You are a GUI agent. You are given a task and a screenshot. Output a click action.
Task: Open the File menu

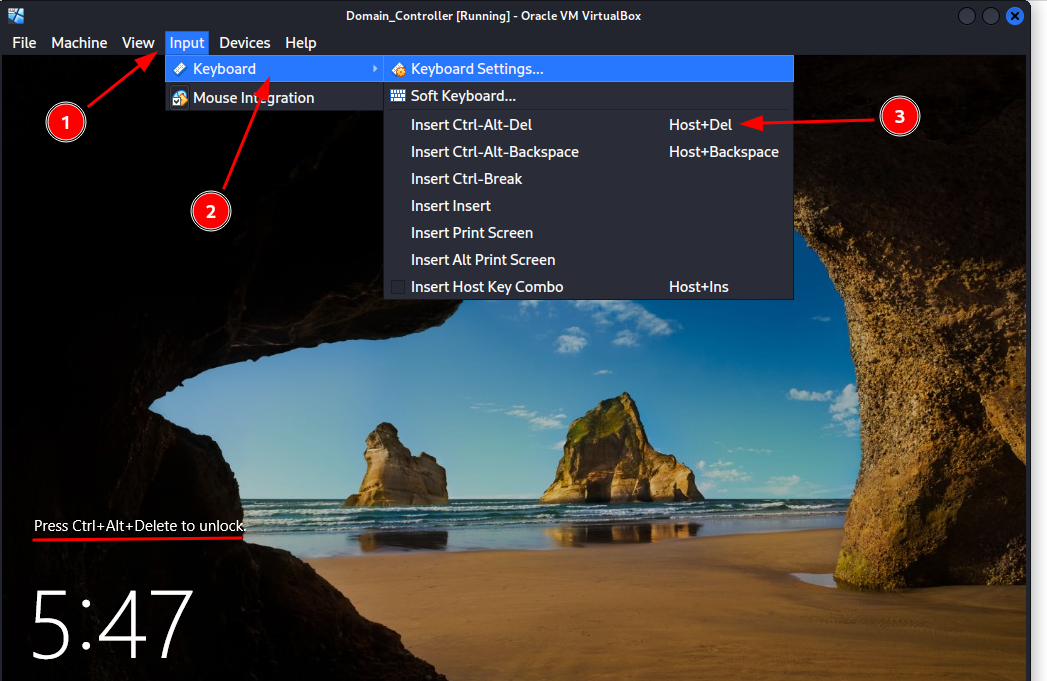[x=24, y=43]
